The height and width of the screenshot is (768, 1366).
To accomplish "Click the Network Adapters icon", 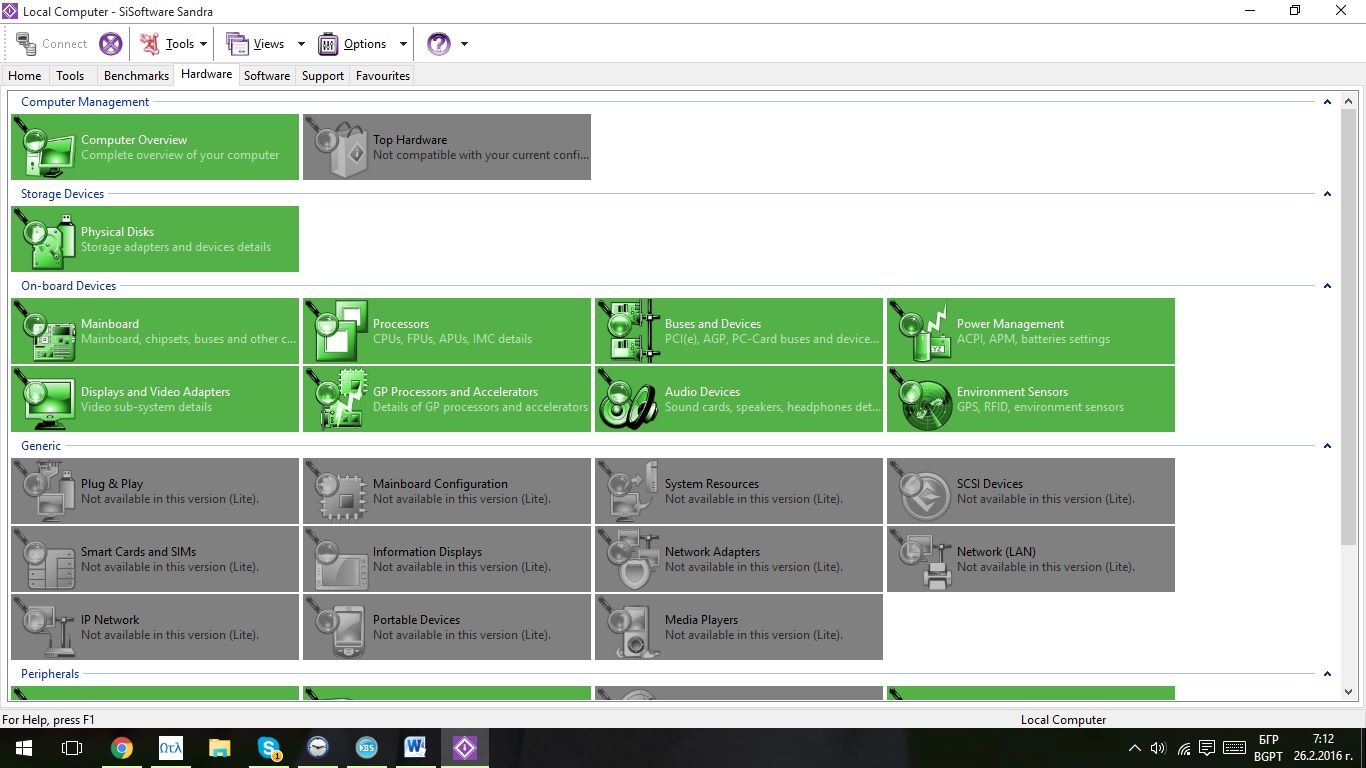I will tap(629, 559).
